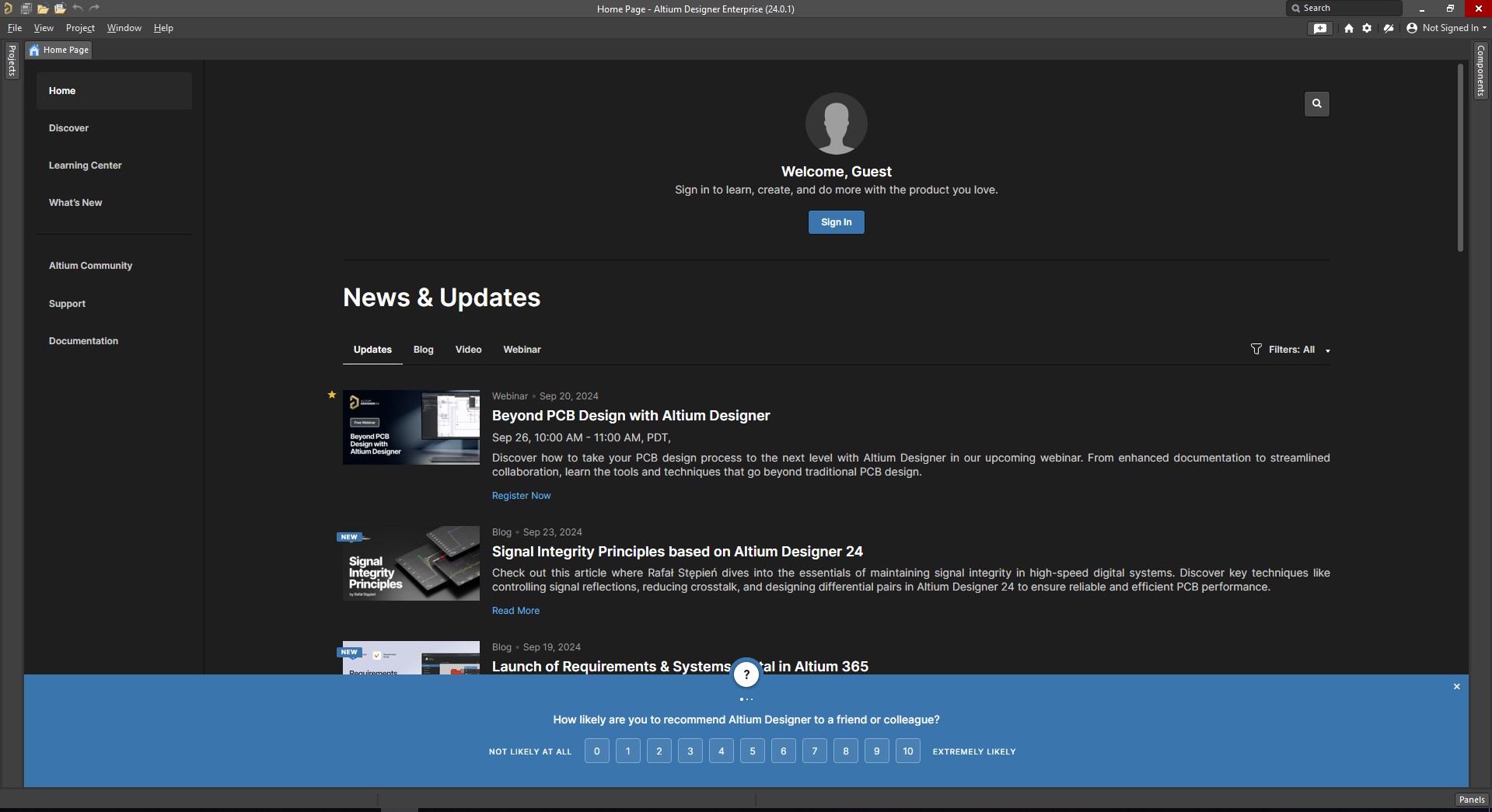Screen dimensions: 1492x812
Task: Open Preferences via the gear icon
Action: 1367,28
